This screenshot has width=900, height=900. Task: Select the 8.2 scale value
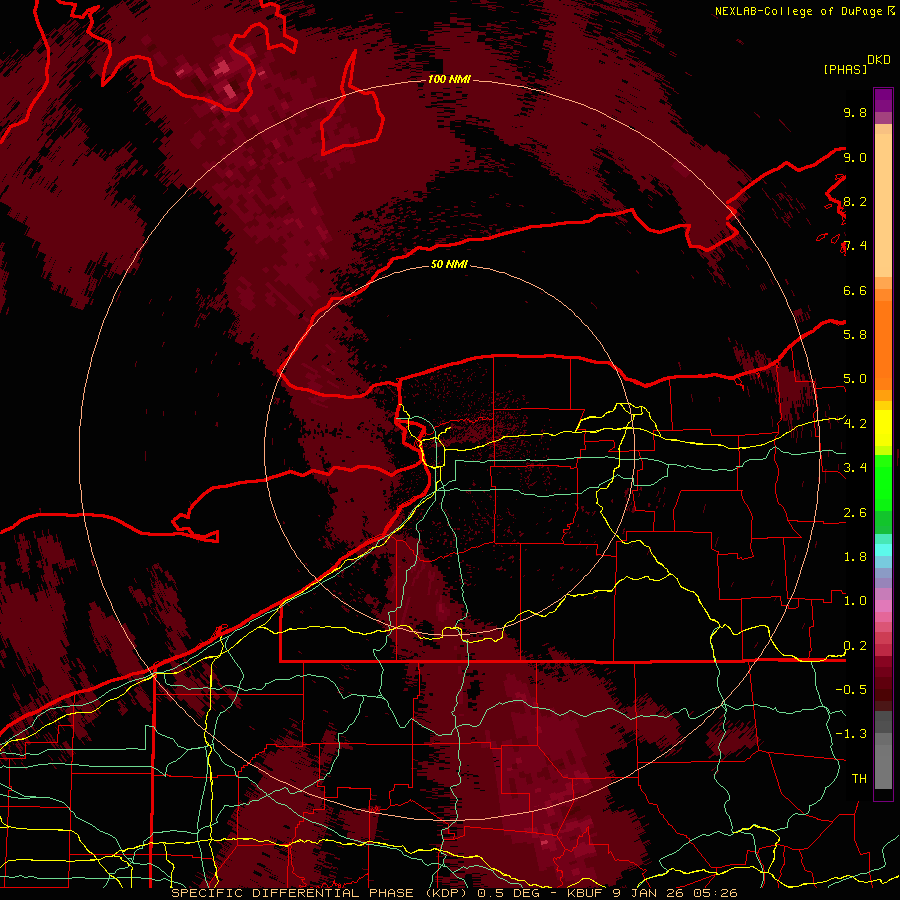855,201
